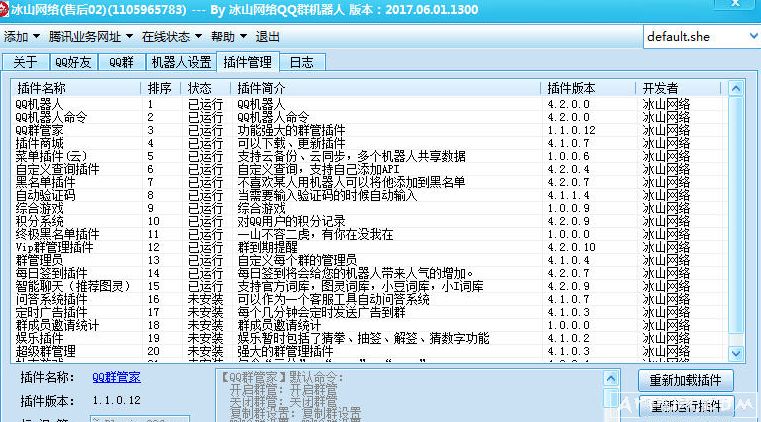Select the QQ机器人 plugin row name
Screen dimensions: 761x422
click(x=39, y=104)
